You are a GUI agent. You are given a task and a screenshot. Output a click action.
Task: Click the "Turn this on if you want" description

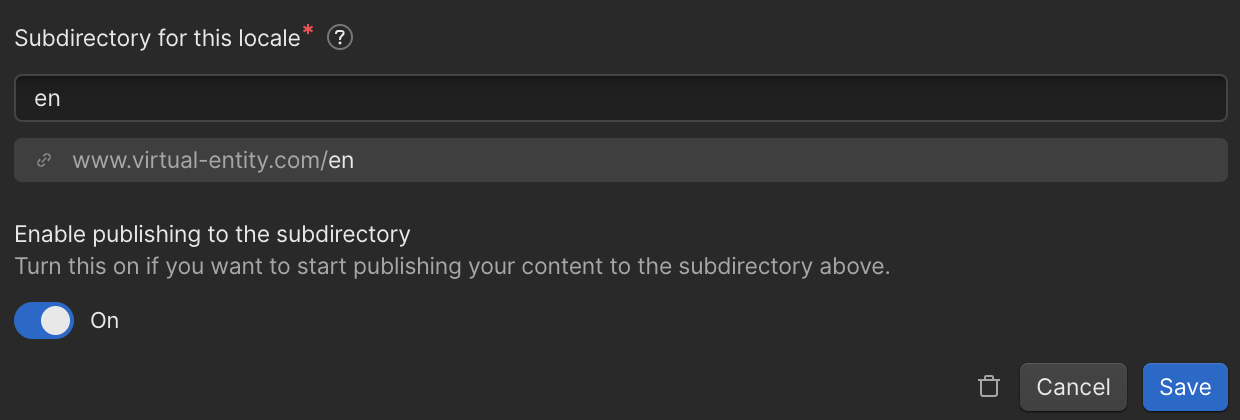pos(452,267)
